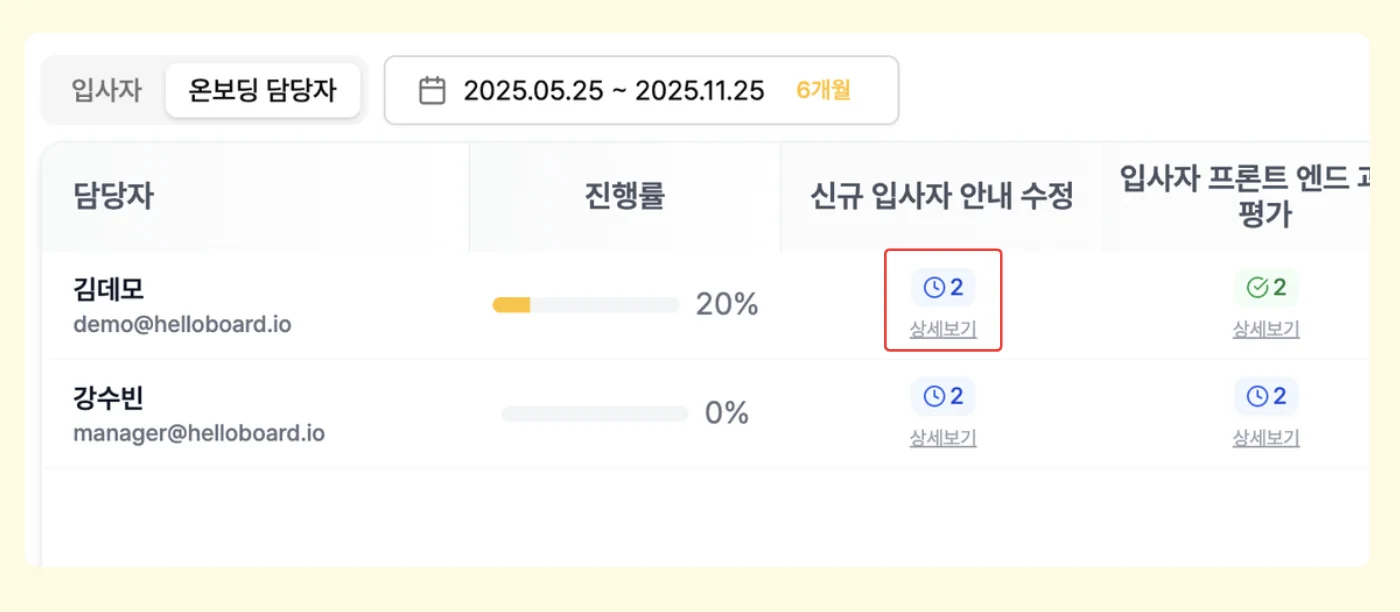Click the calendar icon in date range
Viewport: 1400px width, 612px height.
point(432,91)
